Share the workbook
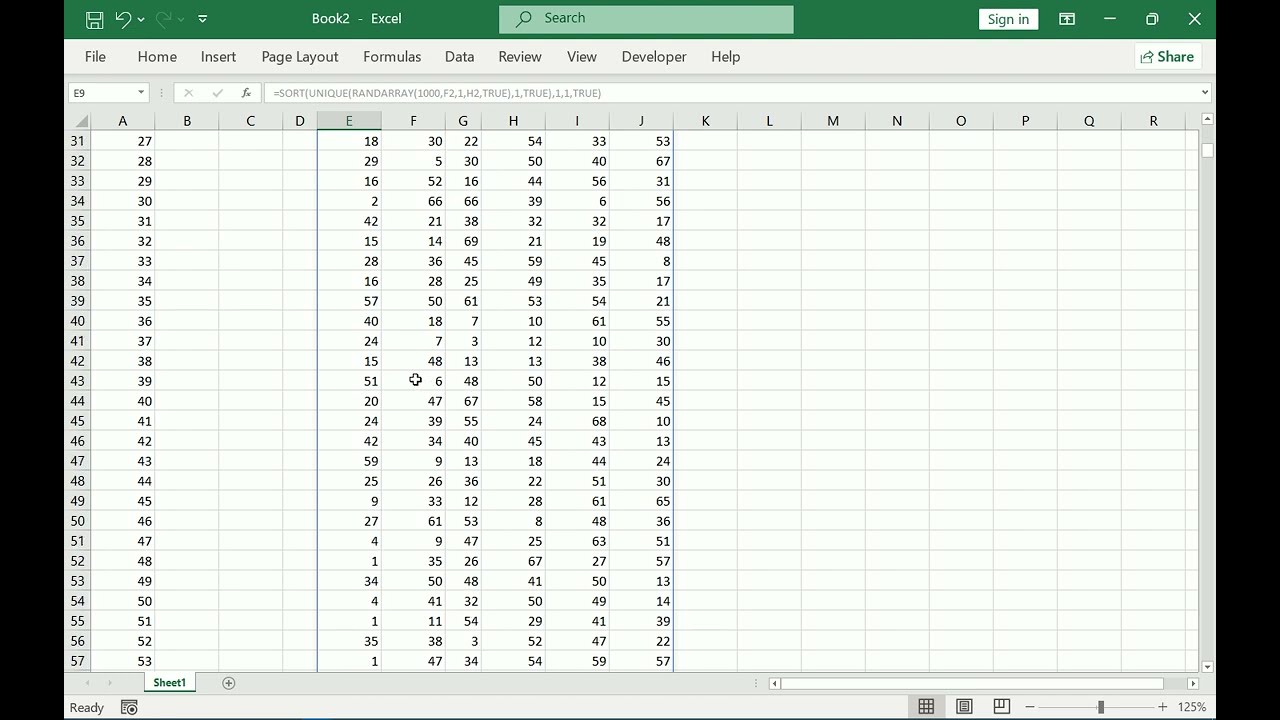1280x720 pixels. [x=1168, y=57]
